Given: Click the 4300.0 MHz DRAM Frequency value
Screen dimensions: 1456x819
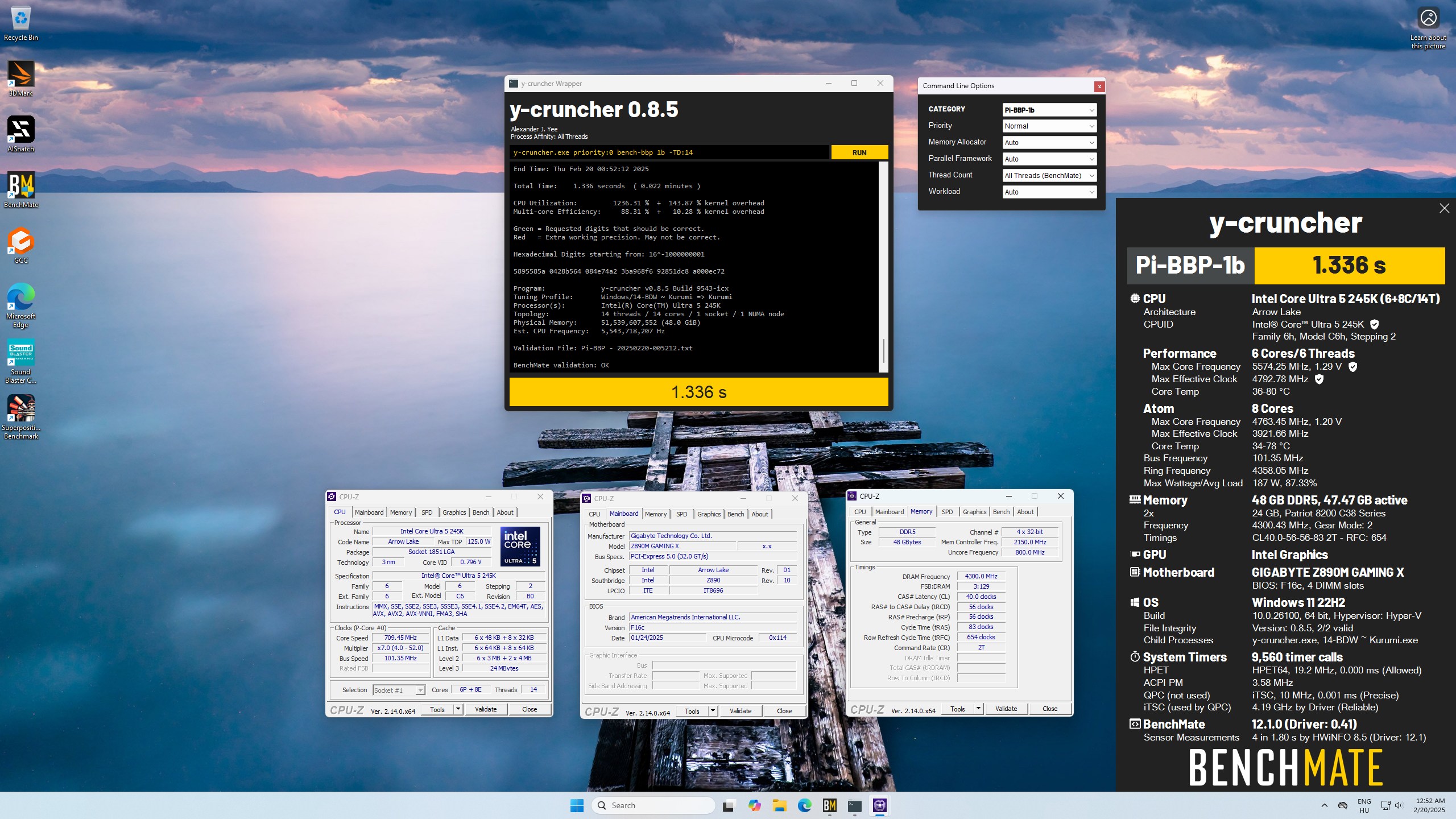Looking at the screenshot, I should pos(981,576).
